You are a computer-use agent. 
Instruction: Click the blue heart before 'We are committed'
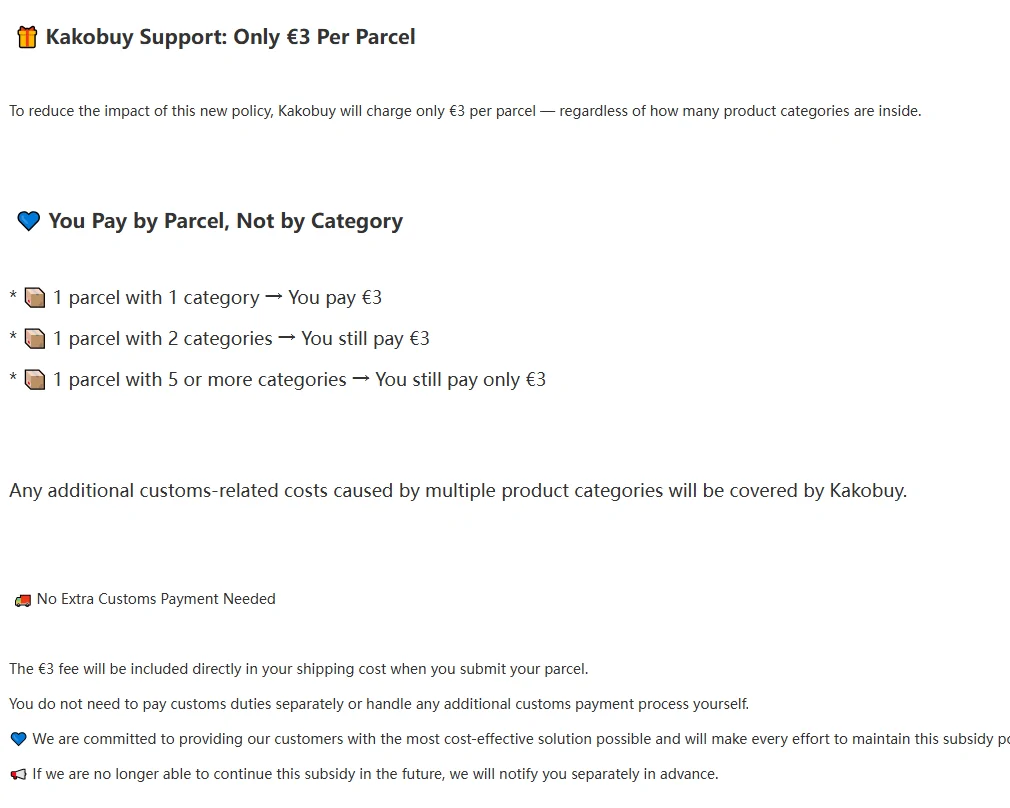tap(19, 739)
